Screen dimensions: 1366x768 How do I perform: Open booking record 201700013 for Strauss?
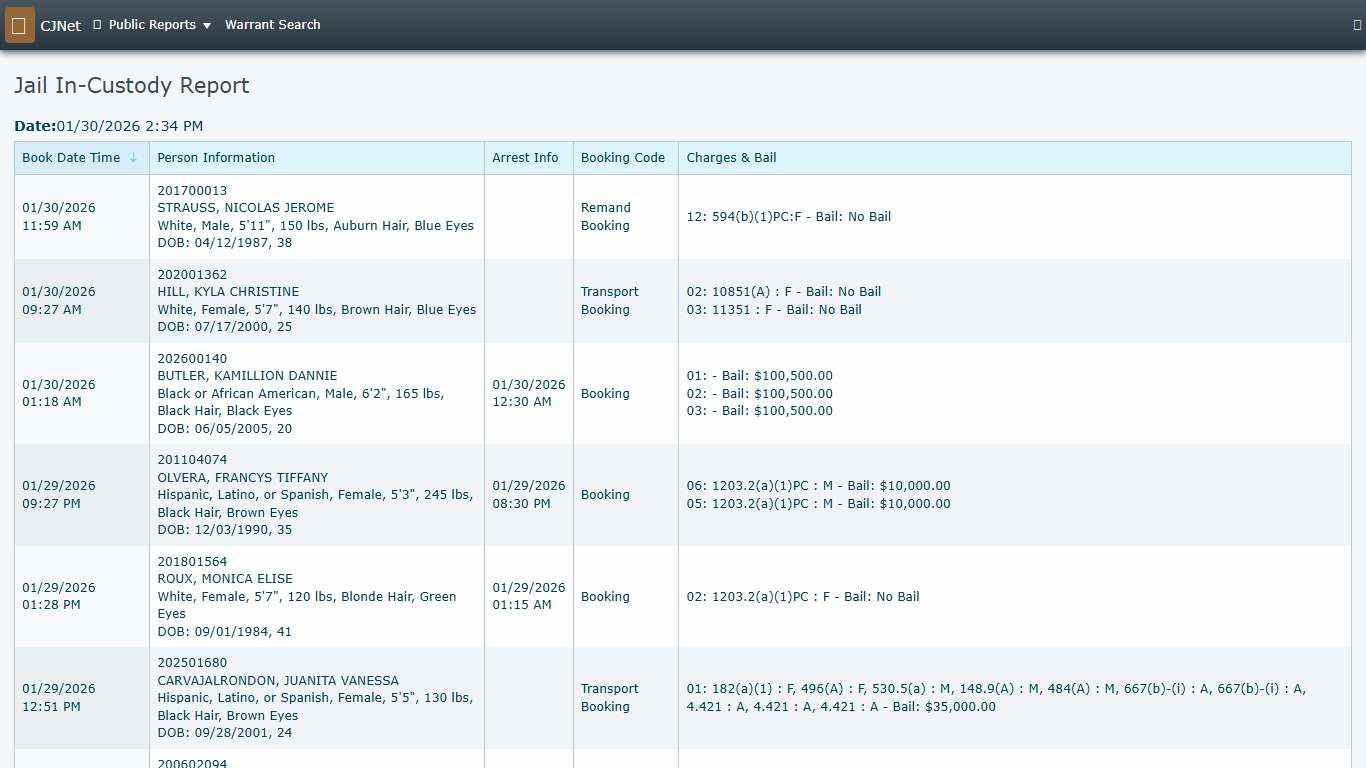tap(192, 190)
